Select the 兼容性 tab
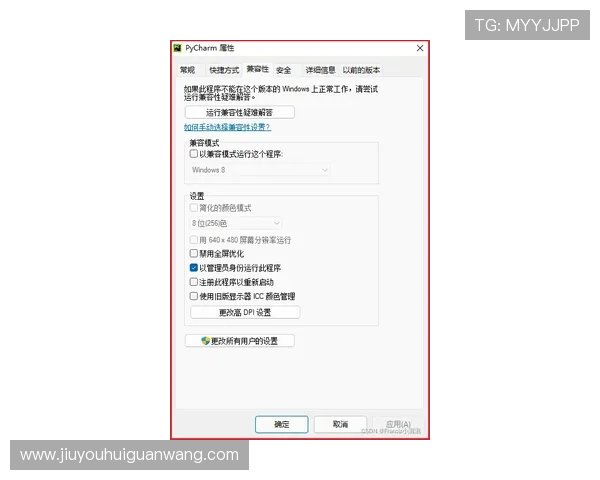600x480 pixels. point(258,69)
